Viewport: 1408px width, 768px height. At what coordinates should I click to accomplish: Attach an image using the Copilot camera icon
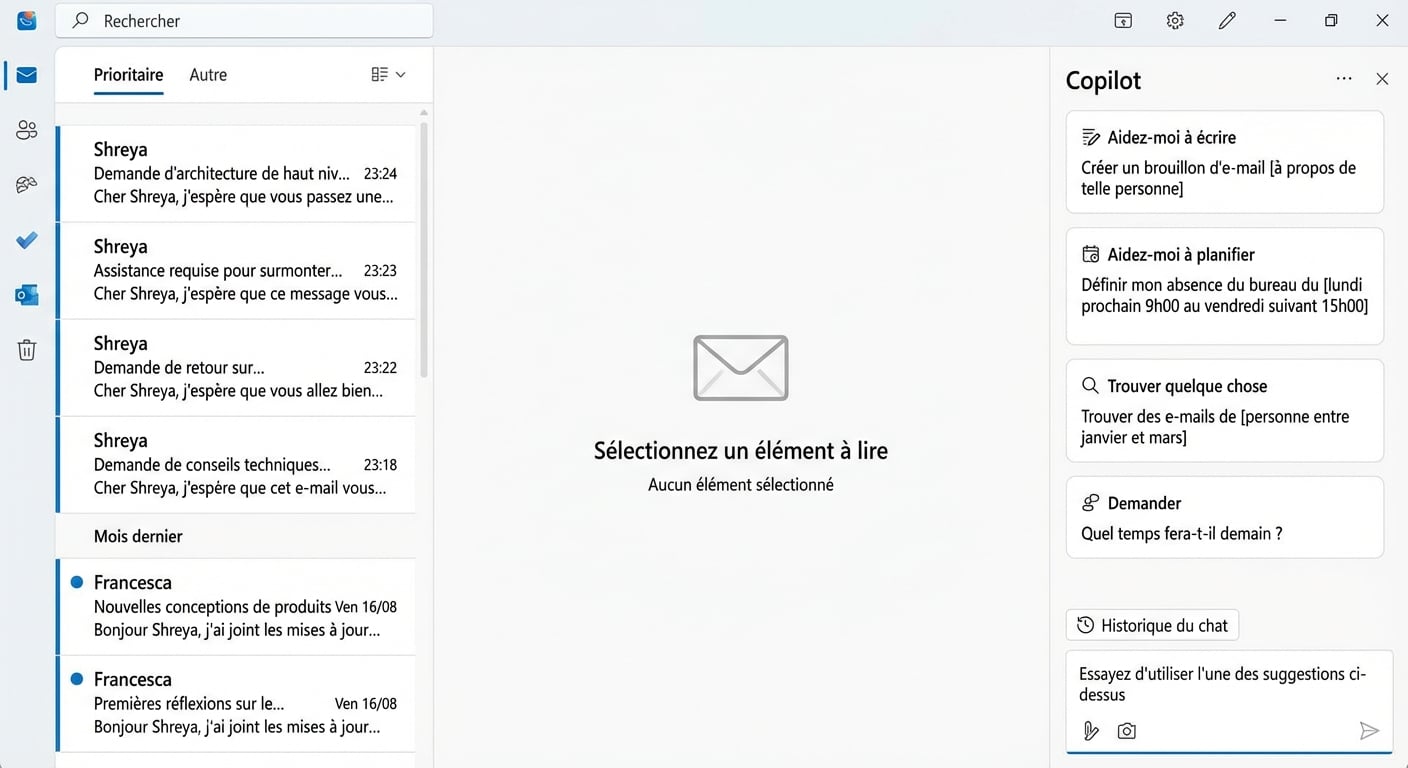[x=1126, y=731]
